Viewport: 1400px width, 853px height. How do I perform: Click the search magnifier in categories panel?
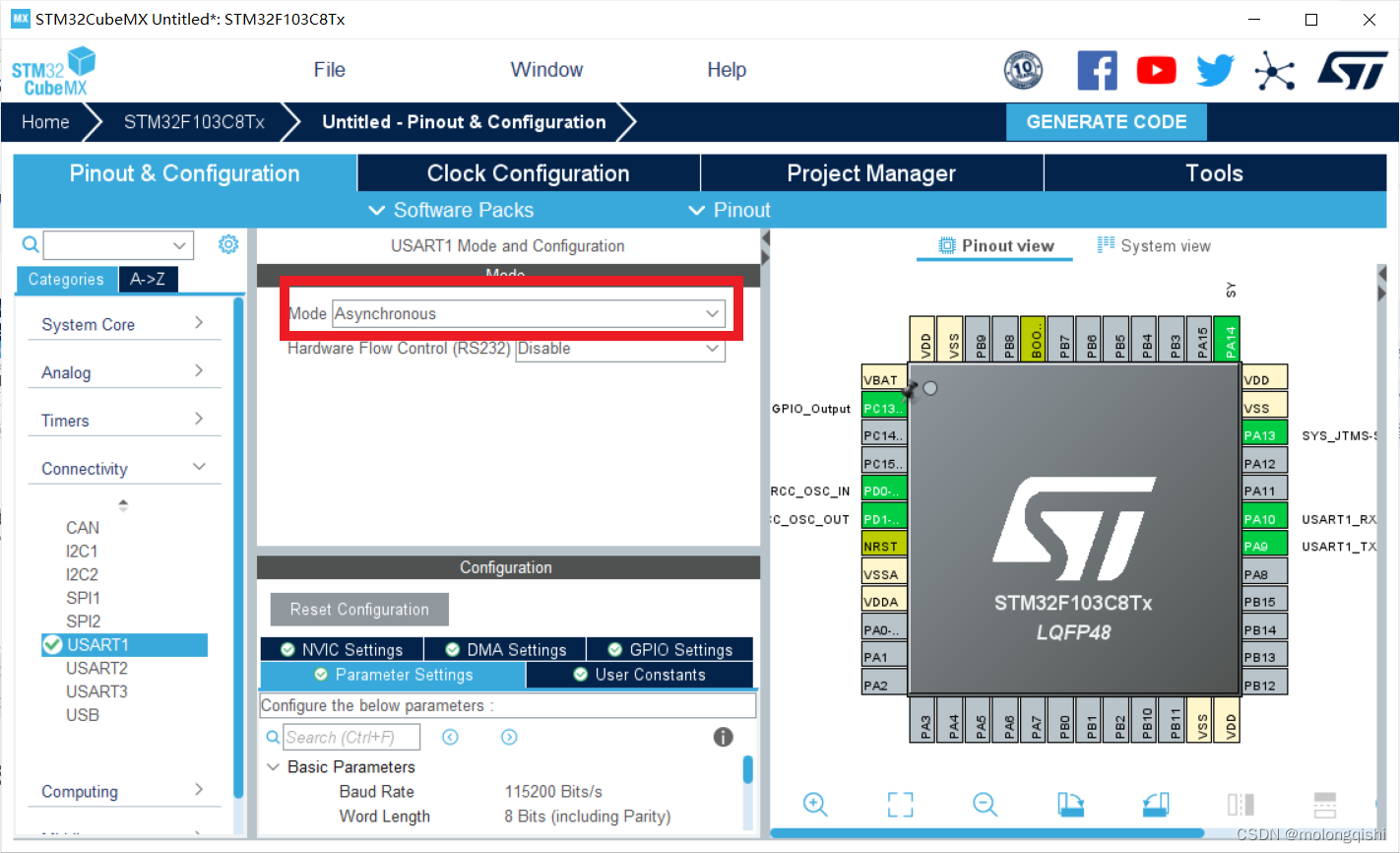pyautogui.click(x=31, y=244)
